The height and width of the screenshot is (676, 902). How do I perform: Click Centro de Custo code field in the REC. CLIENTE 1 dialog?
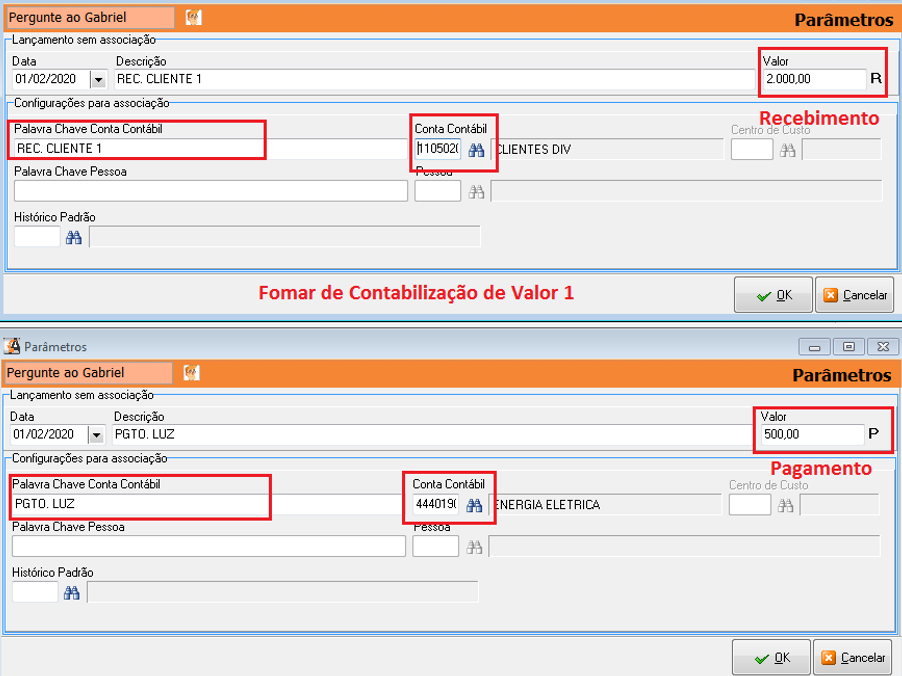pyautogui.click(x=752, y=150)
